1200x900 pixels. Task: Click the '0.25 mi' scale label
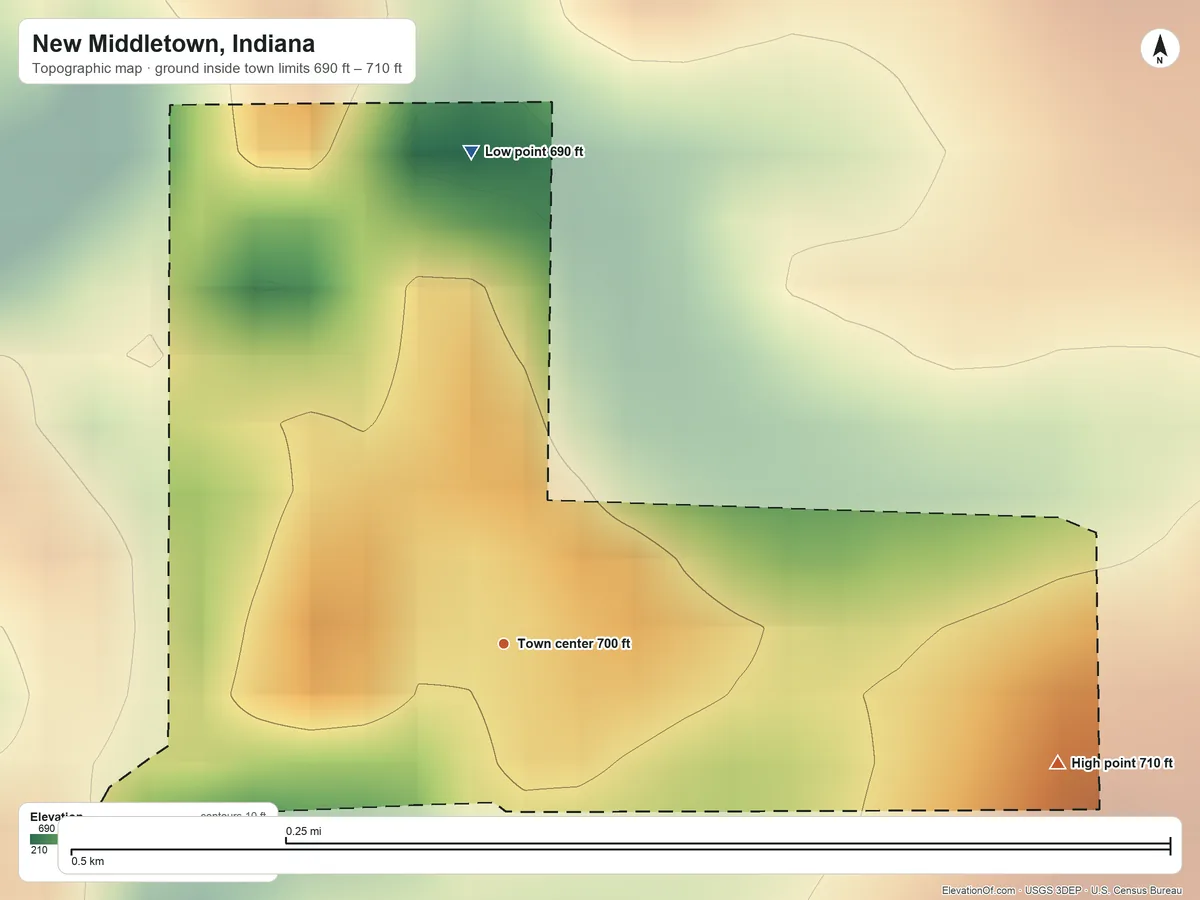pyautogui.click(x=304, y=831)
